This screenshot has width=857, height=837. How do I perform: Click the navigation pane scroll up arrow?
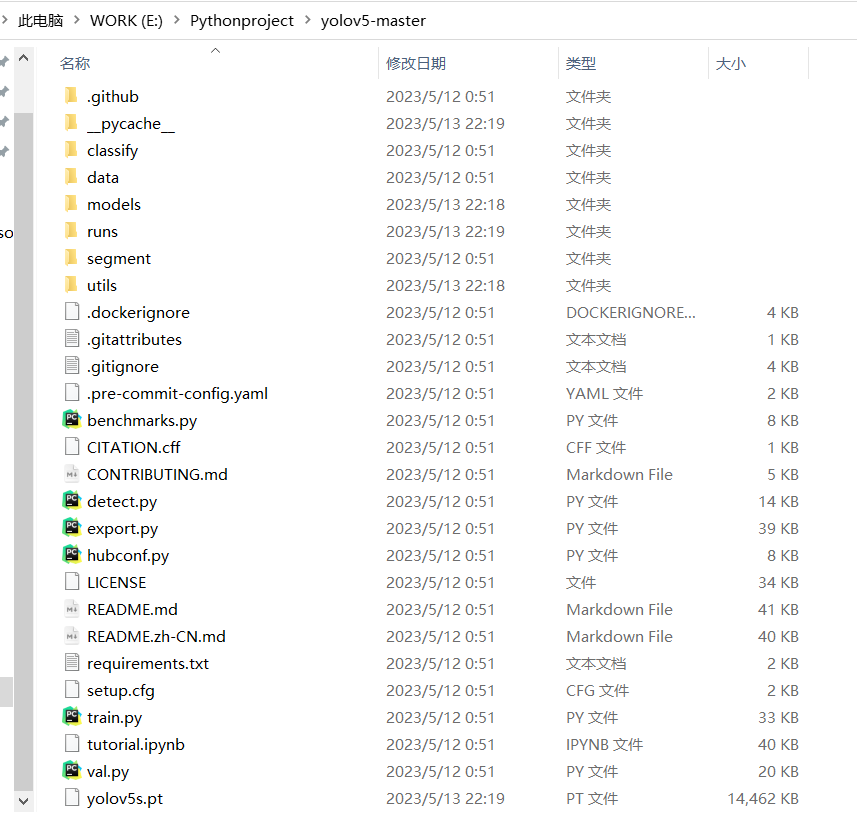pyautogui.click(x=24, y=58)
